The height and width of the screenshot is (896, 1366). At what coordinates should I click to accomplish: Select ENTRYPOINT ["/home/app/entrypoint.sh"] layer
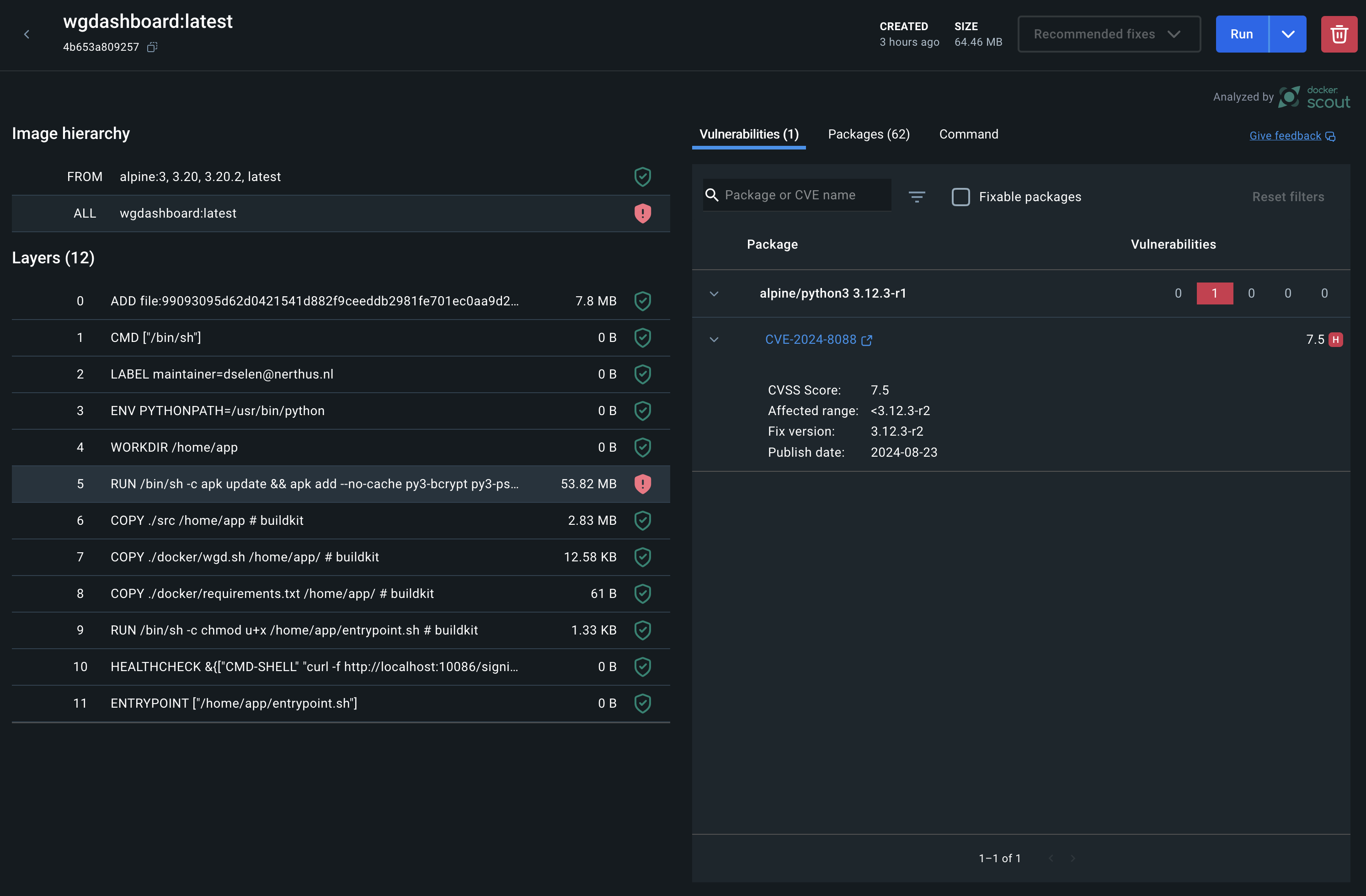341,703
